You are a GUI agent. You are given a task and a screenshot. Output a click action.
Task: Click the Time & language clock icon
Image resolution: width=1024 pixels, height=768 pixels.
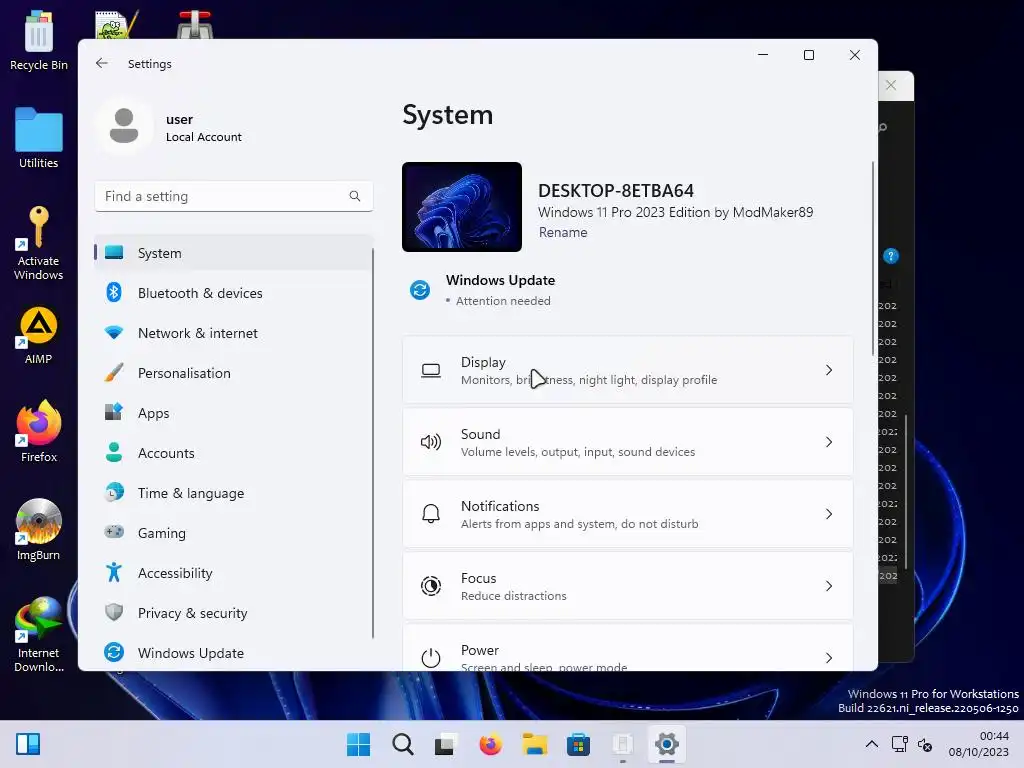[x=114, y=492]
